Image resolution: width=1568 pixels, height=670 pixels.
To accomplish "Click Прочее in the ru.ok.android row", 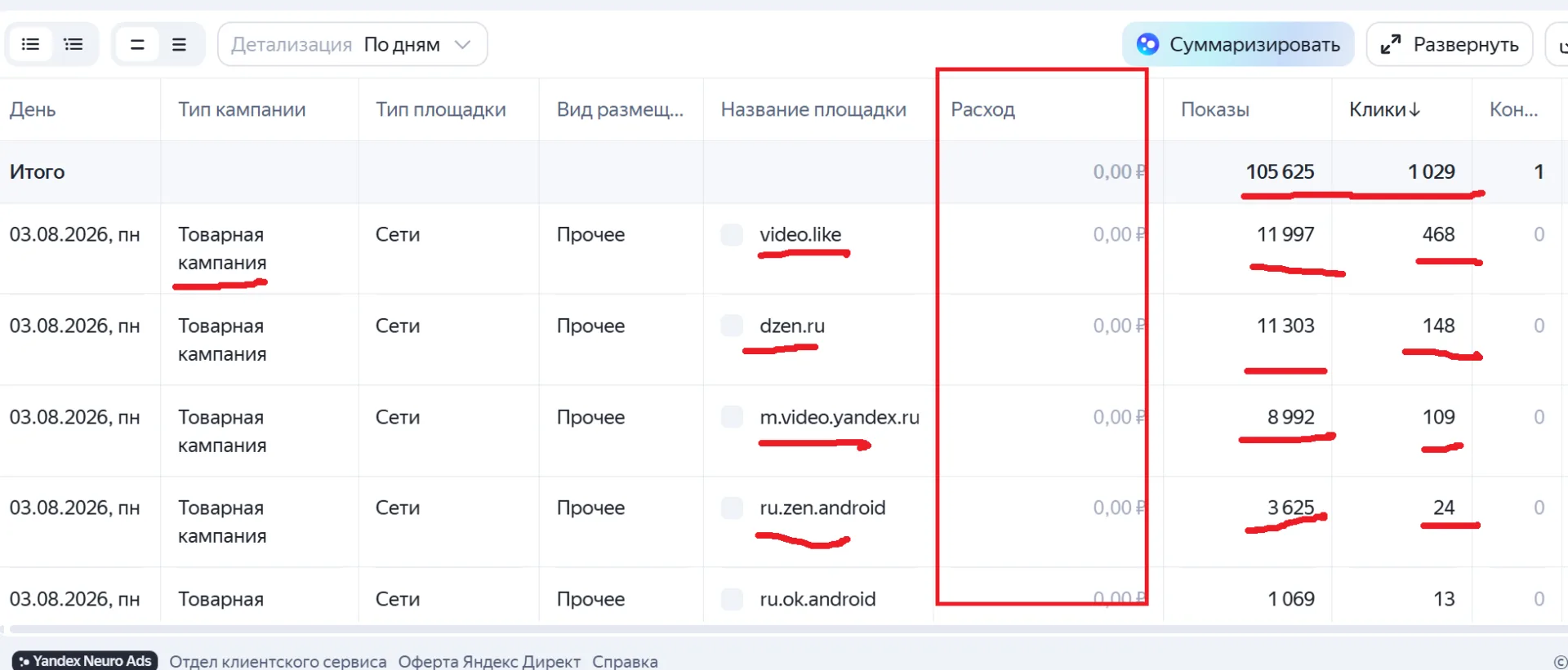I will point(590,599).
